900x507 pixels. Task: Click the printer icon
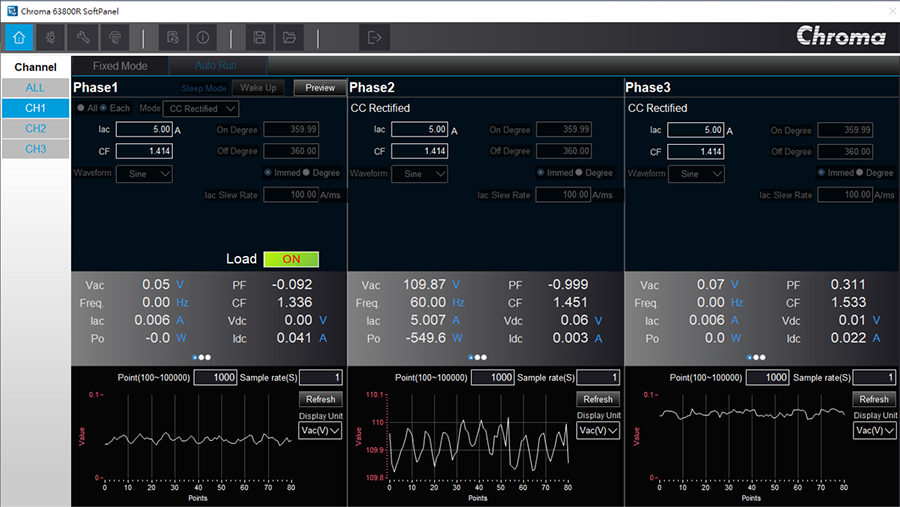(115, 37)
